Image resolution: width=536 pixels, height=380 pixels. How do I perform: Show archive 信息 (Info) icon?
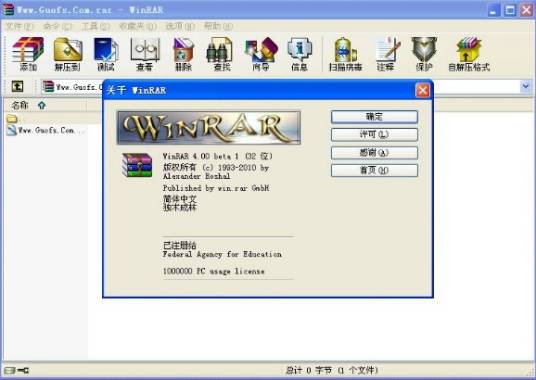pyautogui.click(x=299, y=54)
